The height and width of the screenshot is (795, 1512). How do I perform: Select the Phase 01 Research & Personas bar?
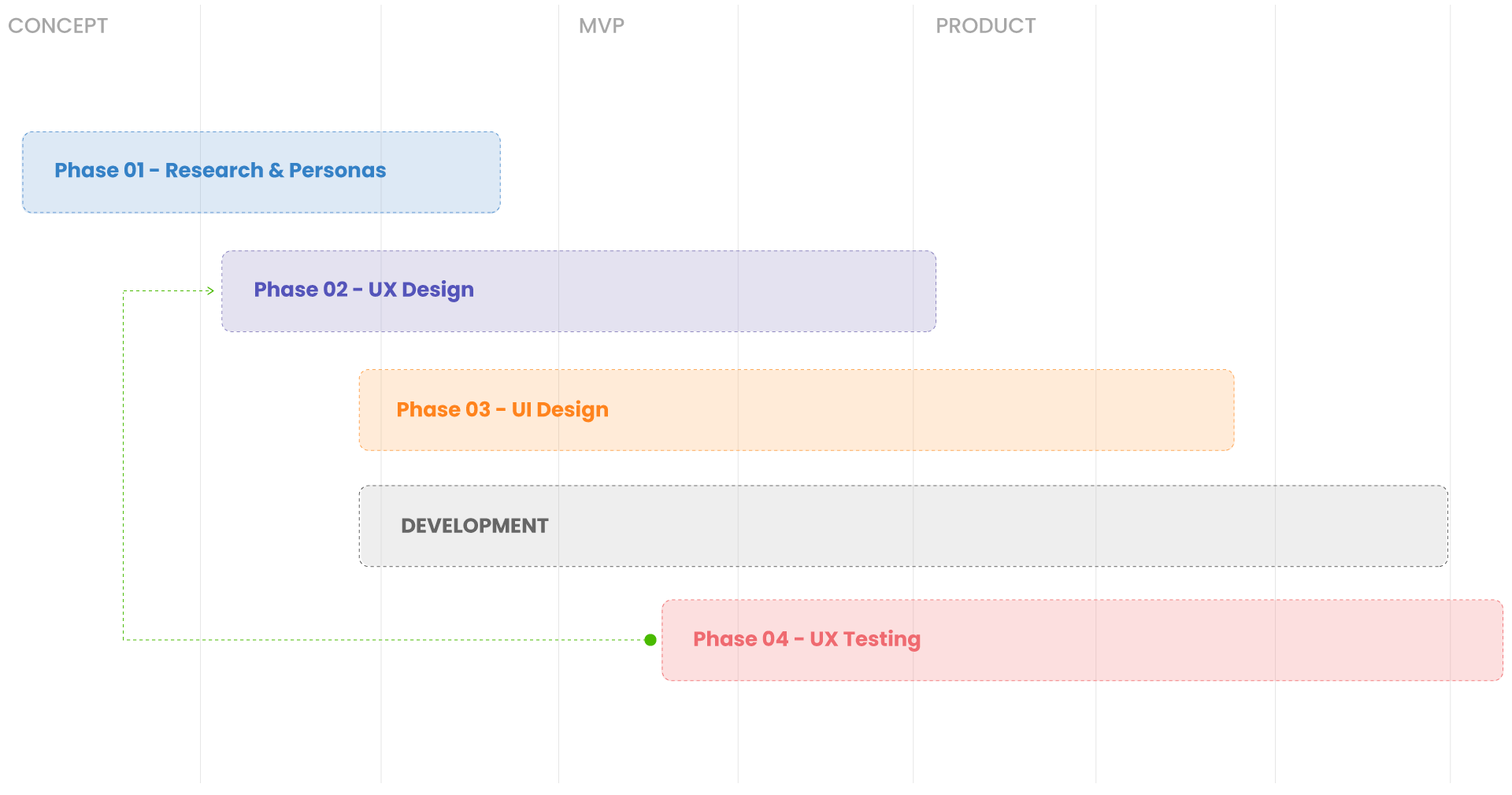click(x=261, y=172)
